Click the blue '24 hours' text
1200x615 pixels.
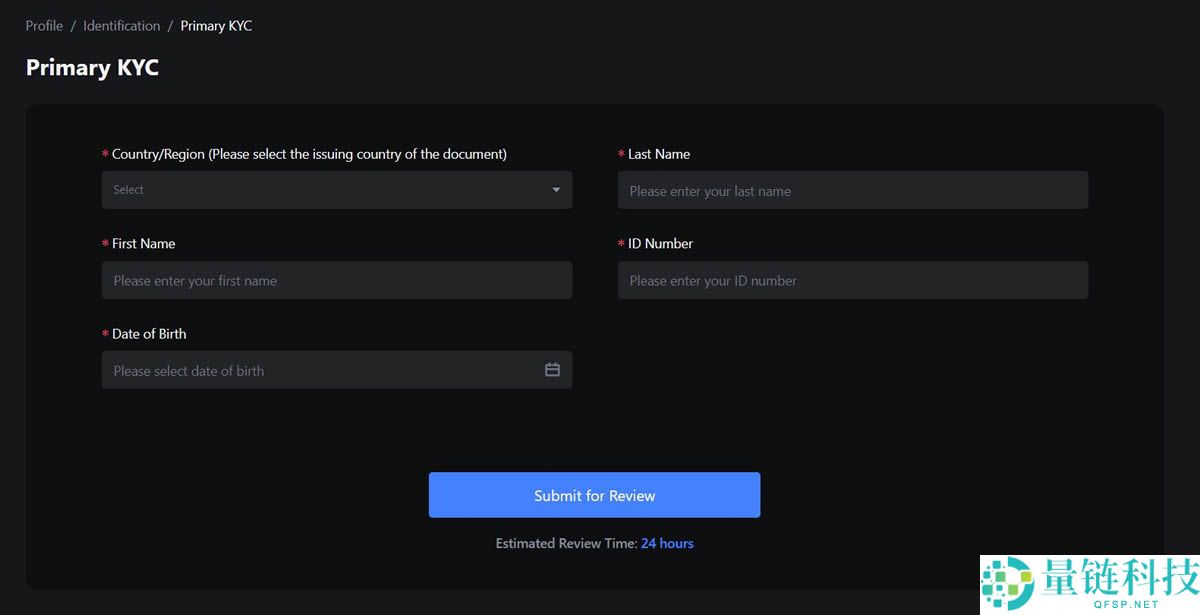coord(667,543)
